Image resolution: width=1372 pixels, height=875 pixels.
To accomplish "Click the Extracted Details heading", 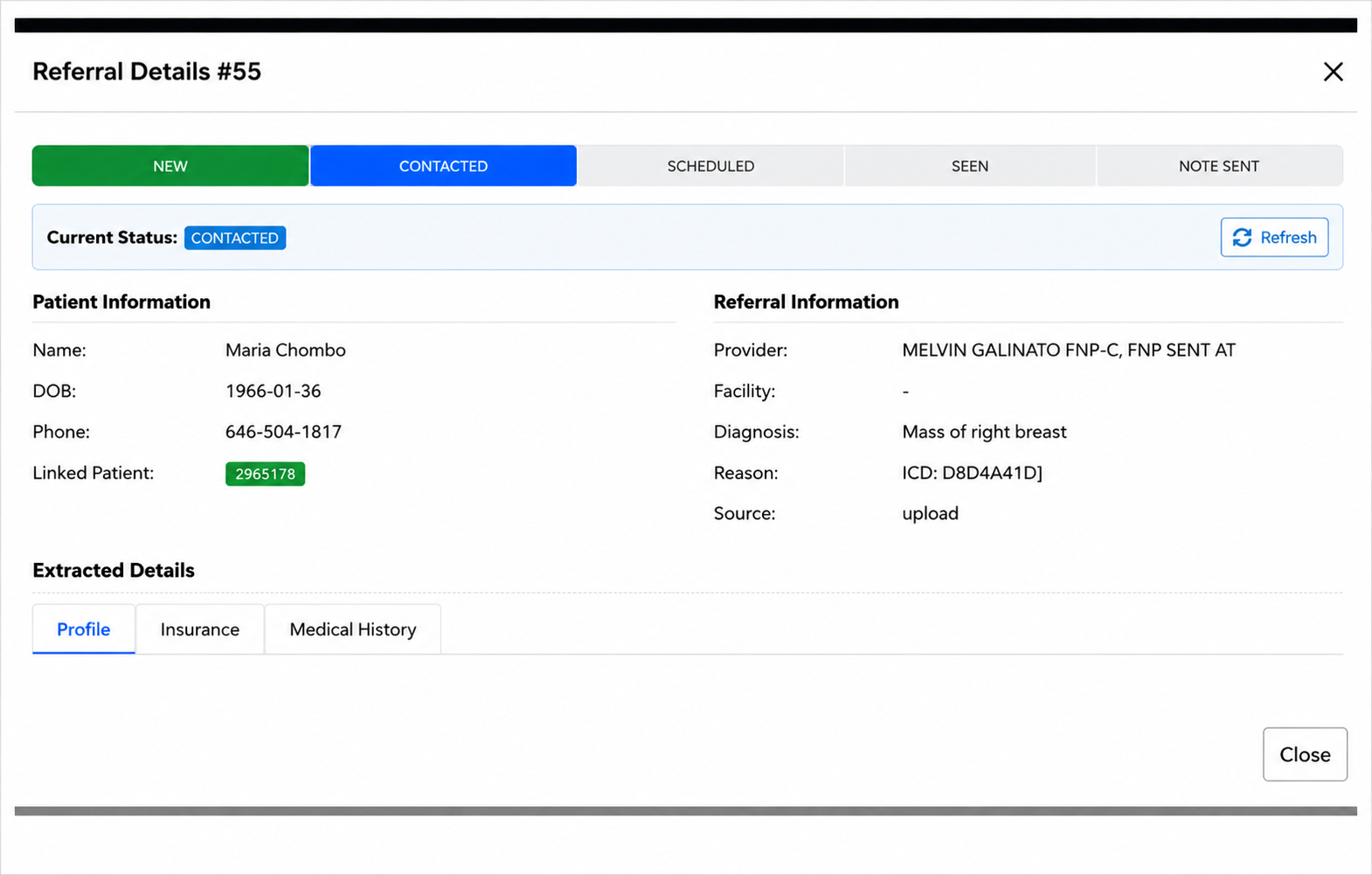I will coord(114,571).
